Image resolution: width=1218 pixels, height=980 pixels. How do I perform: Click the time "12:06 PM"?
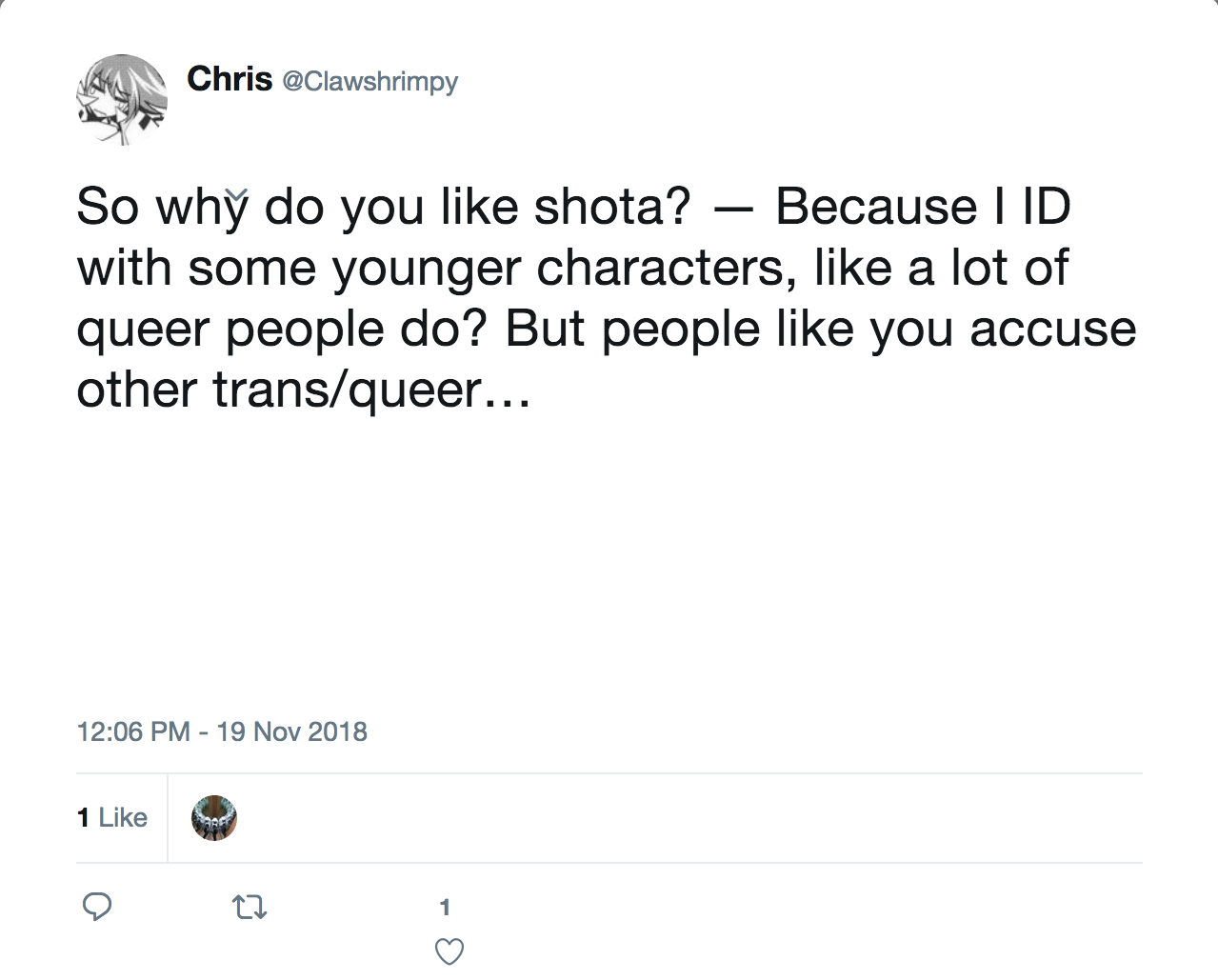[x=133, y=731]
